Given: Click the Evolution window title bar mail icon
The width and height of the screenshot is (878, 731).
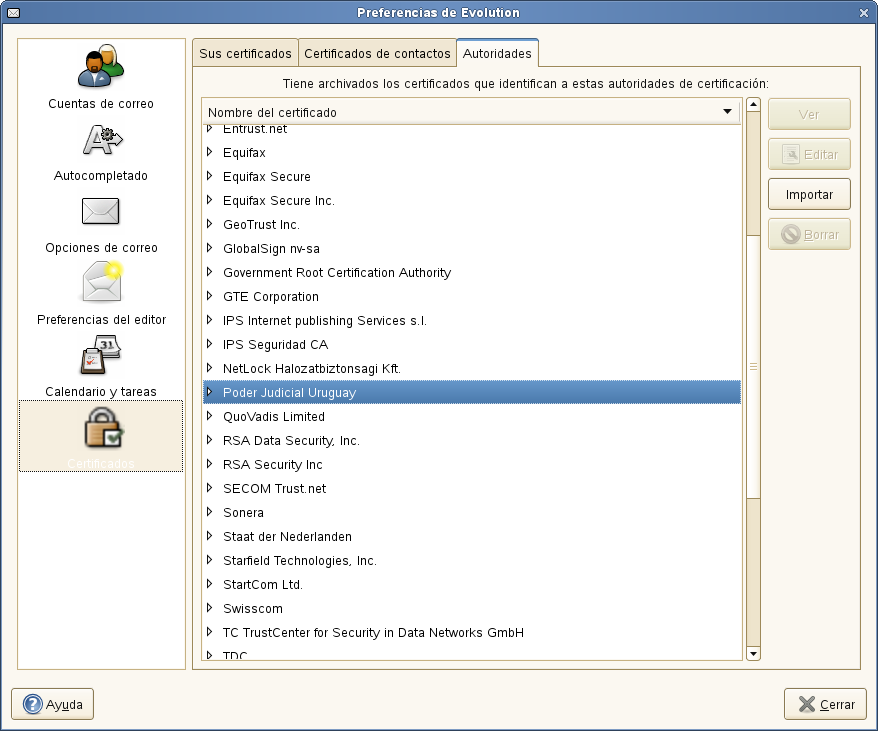Looking at the screenshot, I should [13, 12].
